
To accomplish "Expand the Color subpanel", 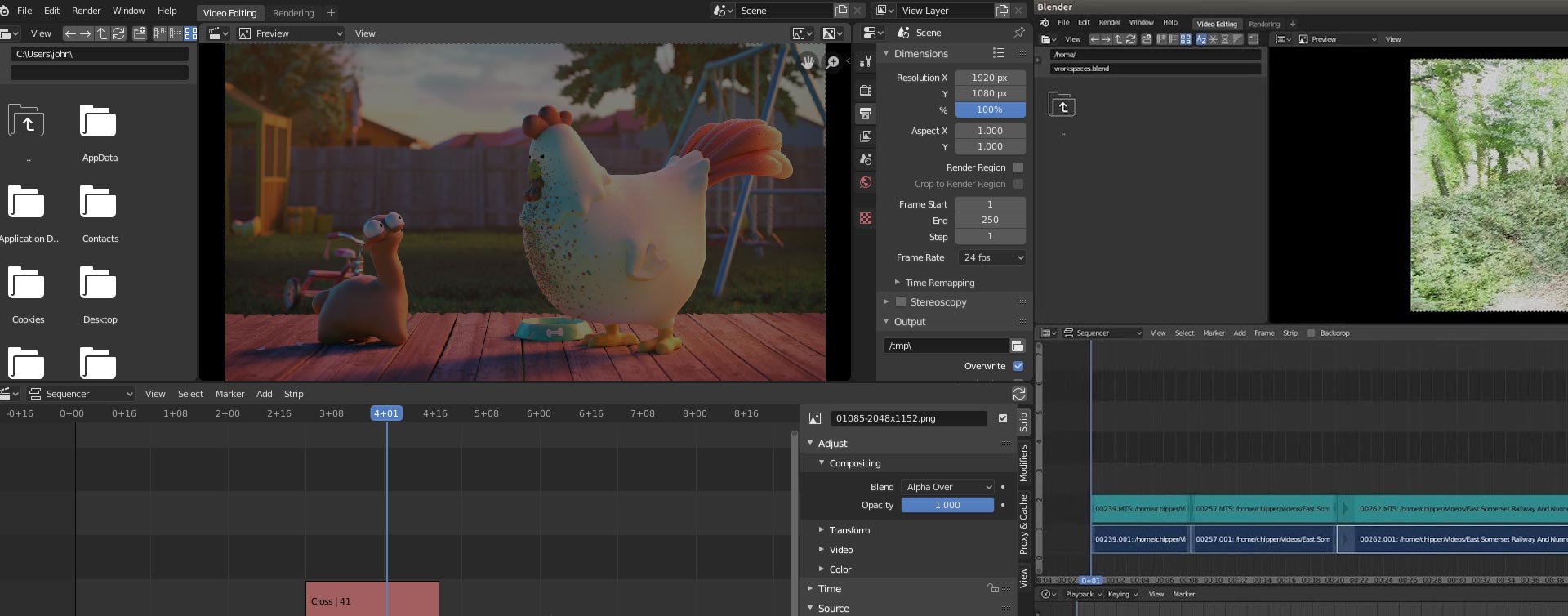I will pos(822,569).
